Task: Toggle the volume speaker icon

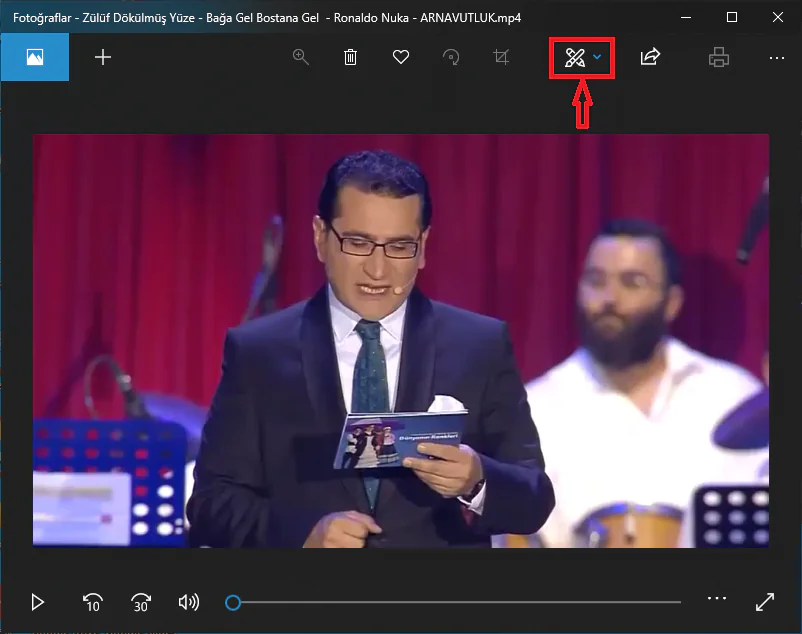Action: click(x=189, y=602)
